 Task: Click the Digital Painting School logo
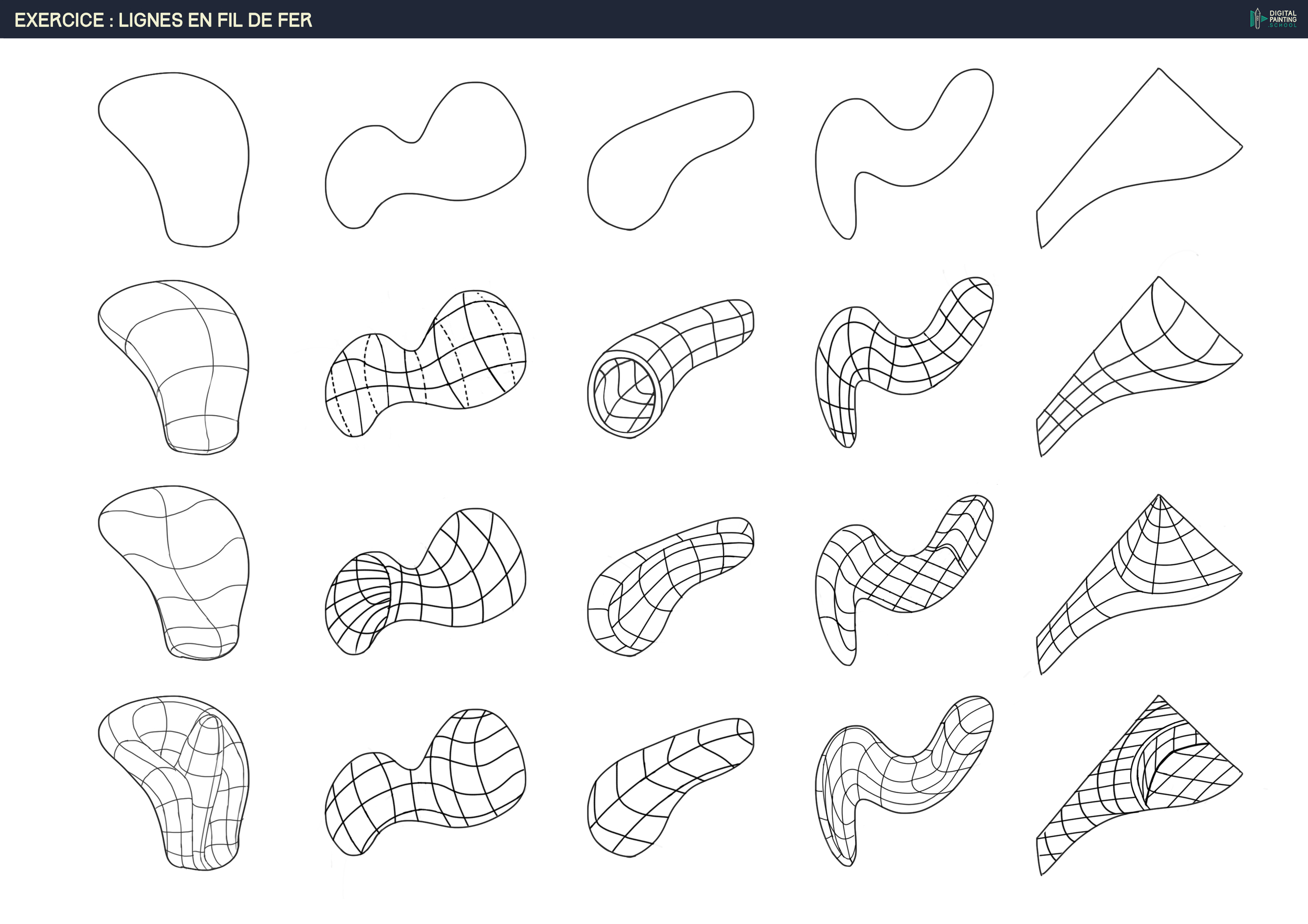tap(1272, 19)
